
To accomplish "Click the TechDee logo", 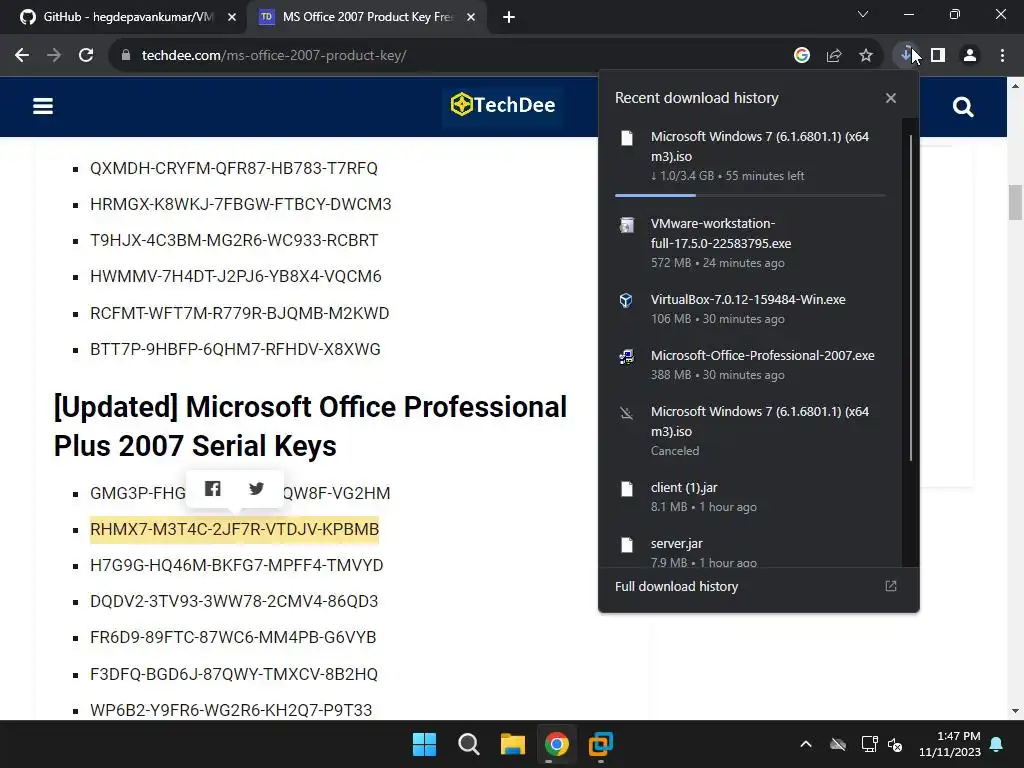I will (x=502, y=104).
